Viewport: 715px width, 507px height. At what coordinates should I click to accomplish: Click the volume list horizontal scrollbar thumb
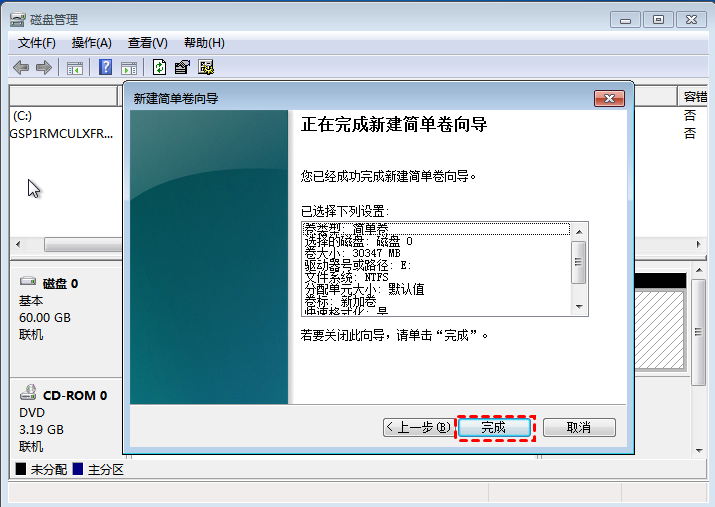(x=83, y=244)
